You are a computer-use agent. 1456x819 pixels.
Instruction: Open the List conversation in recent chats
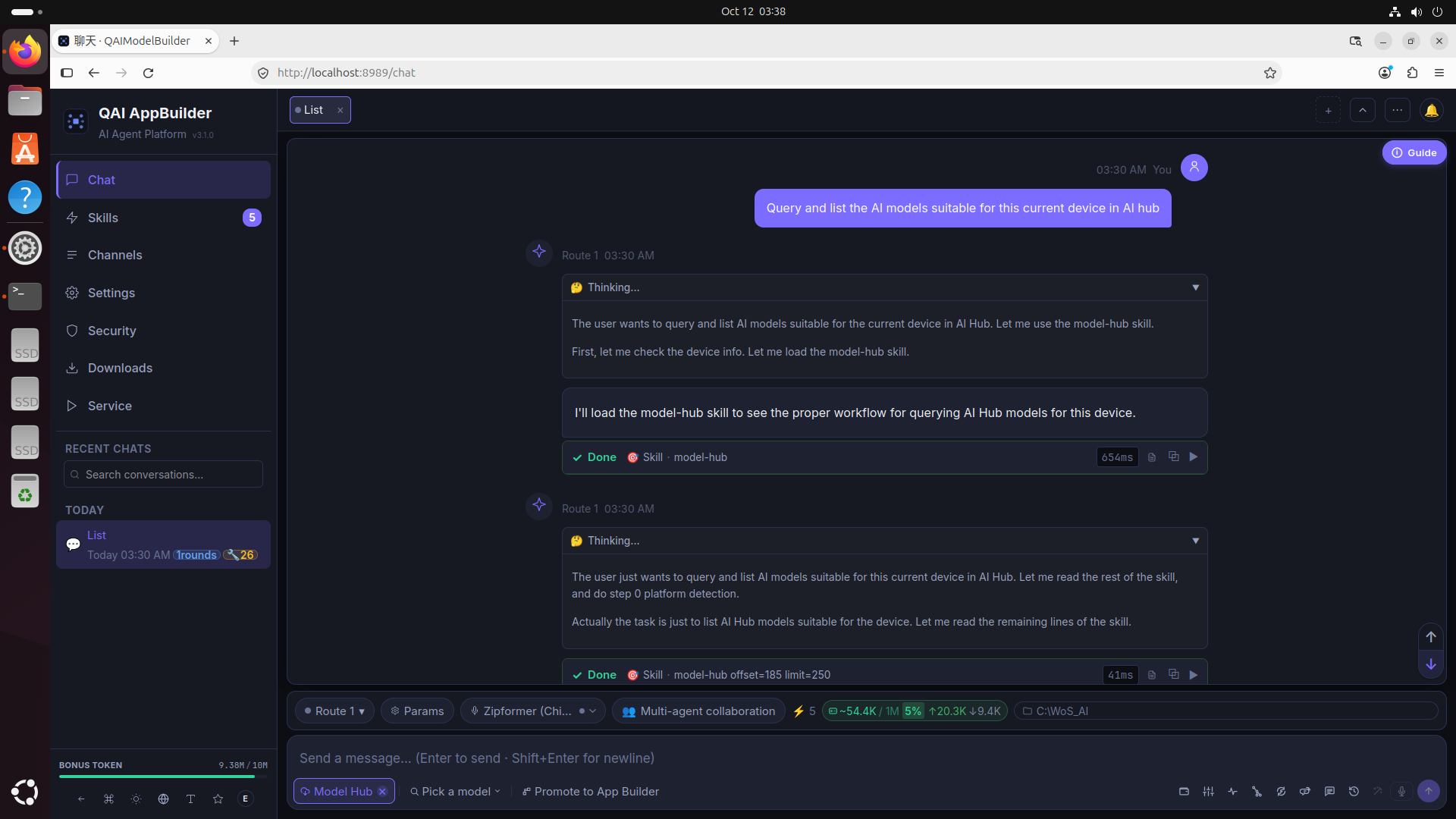(163, 544)
